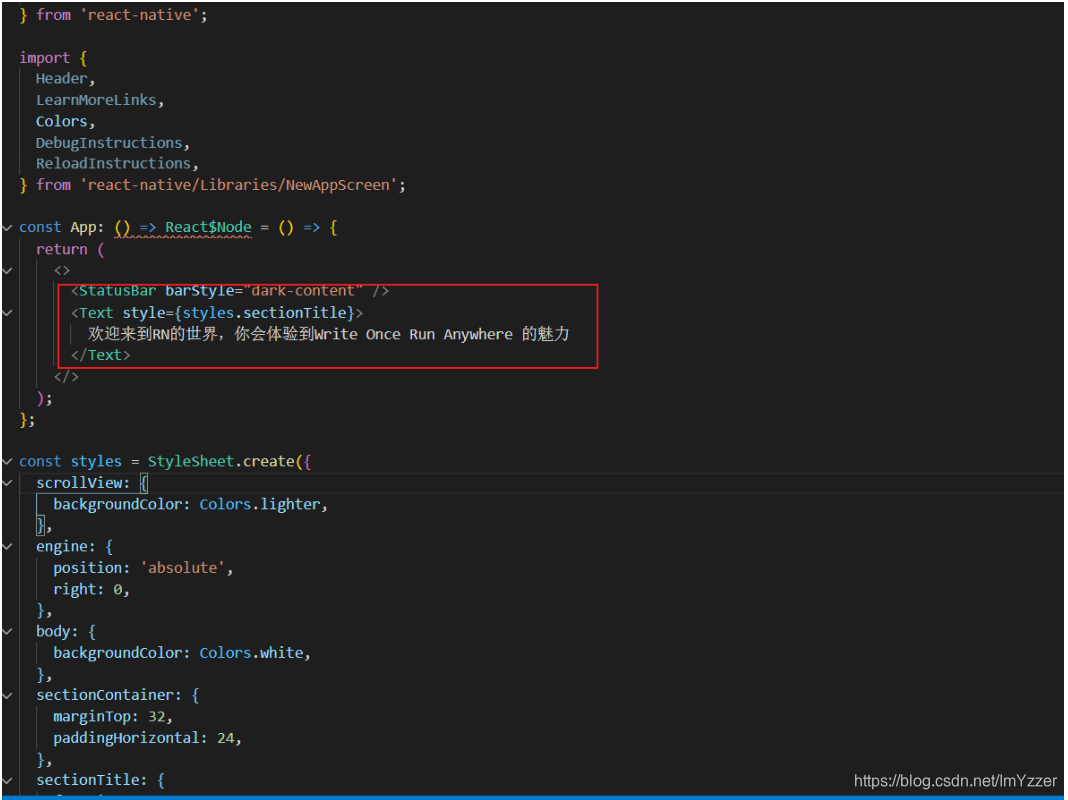Click the body: property key

coord(57,632)
